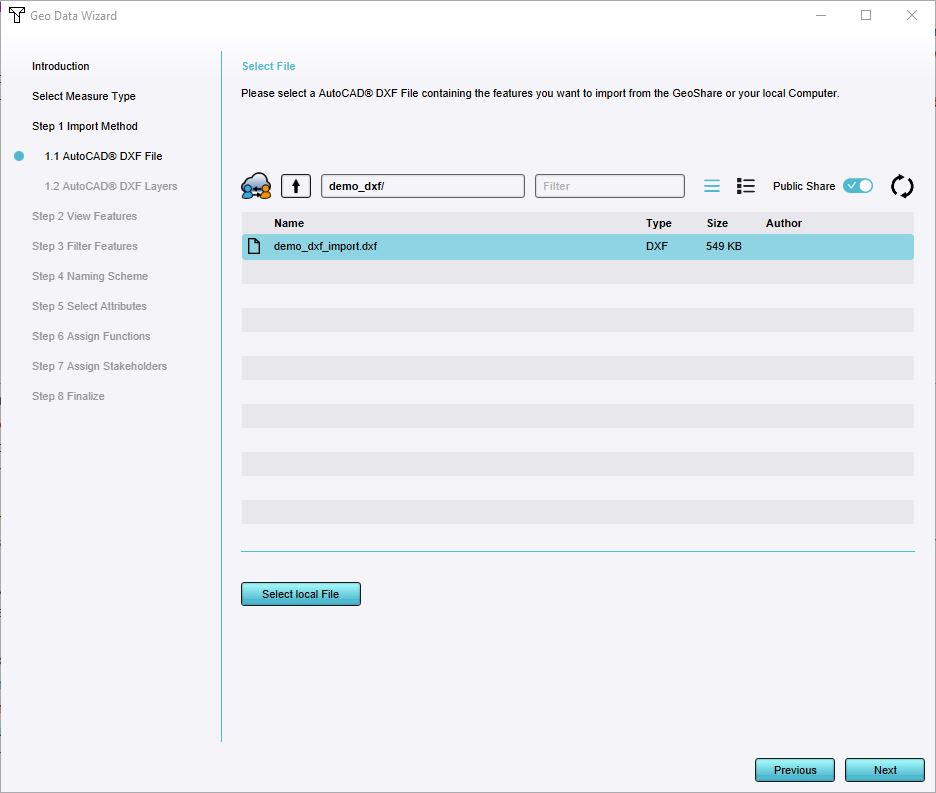Go to Select Measure Type step
The image size is (936, 793).
click(84, 96)
